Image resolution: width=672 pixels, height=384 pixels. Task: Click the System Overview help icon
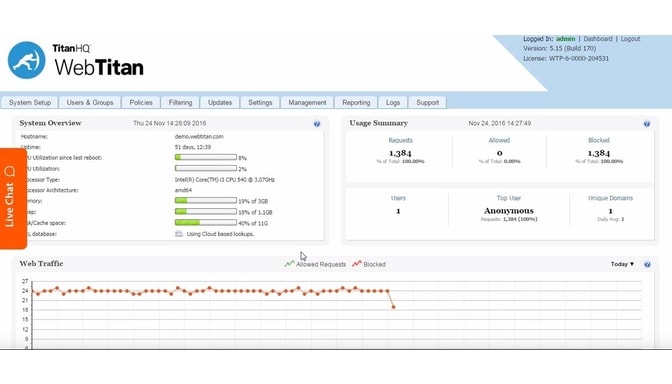[x=317, y=124]
